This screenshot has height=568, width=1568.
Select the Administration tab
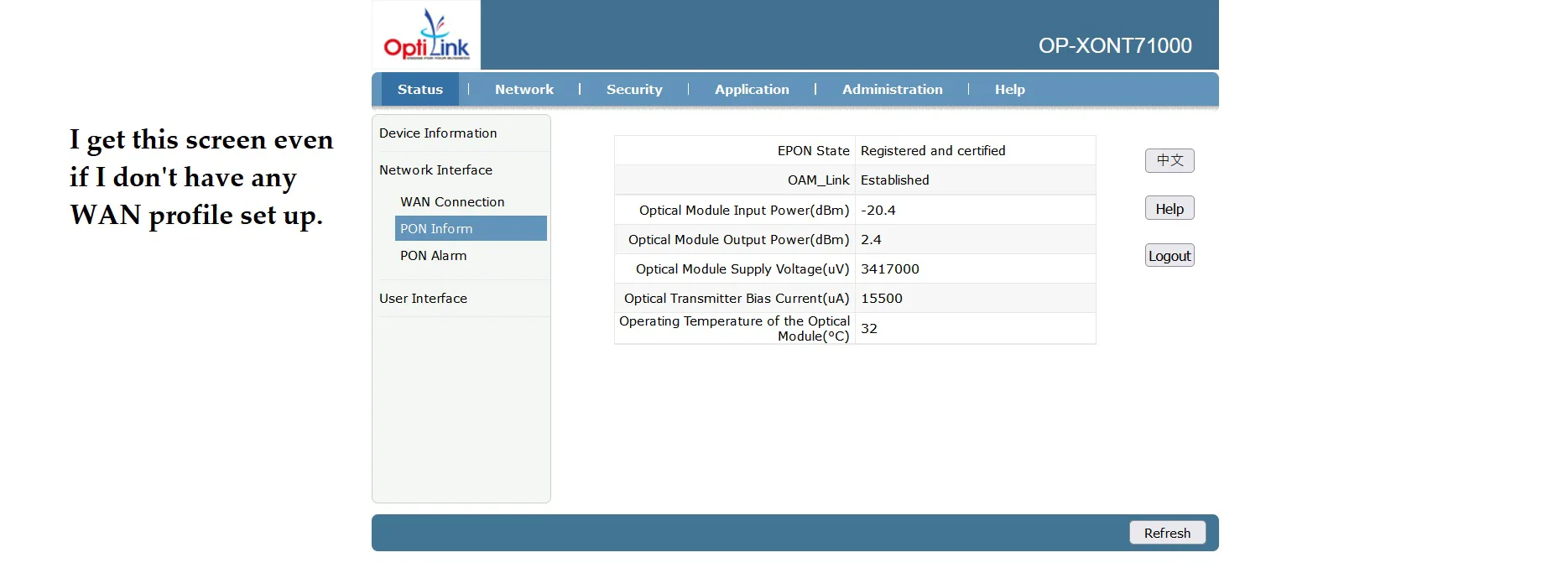(x=892, y=90)
